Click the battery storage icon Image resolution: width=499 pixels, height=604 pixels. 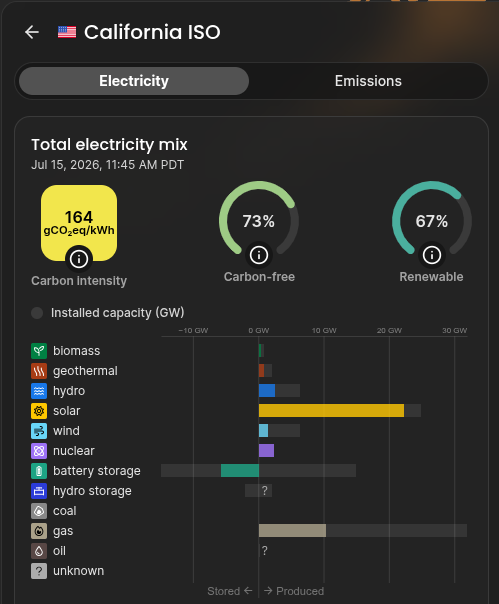[x=39, y=471]
